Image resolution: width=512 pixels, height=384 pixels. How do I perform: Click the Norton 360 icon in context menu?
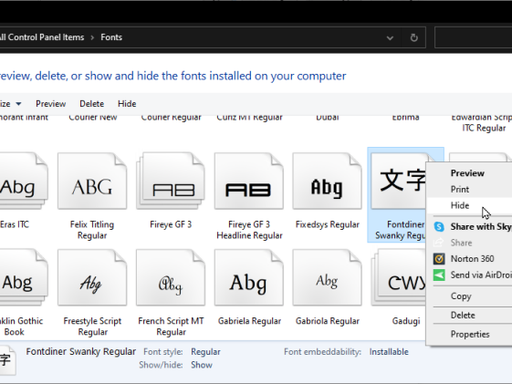click(x=439, y=259)
